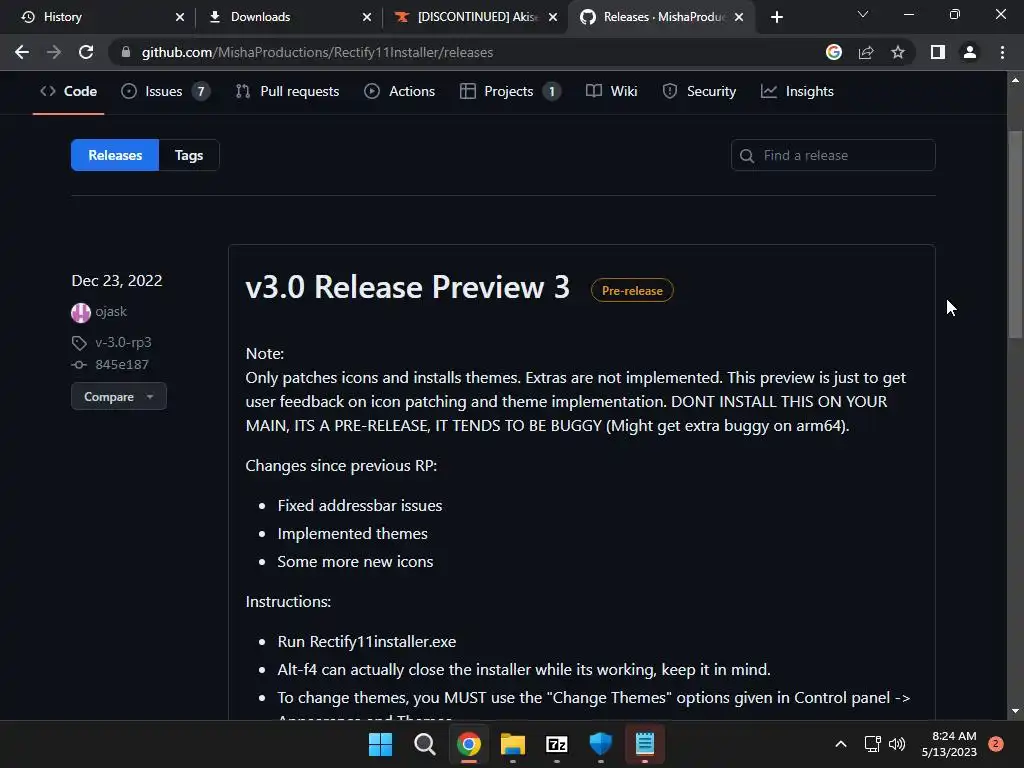Click the Find a release search field

[833, 155]
